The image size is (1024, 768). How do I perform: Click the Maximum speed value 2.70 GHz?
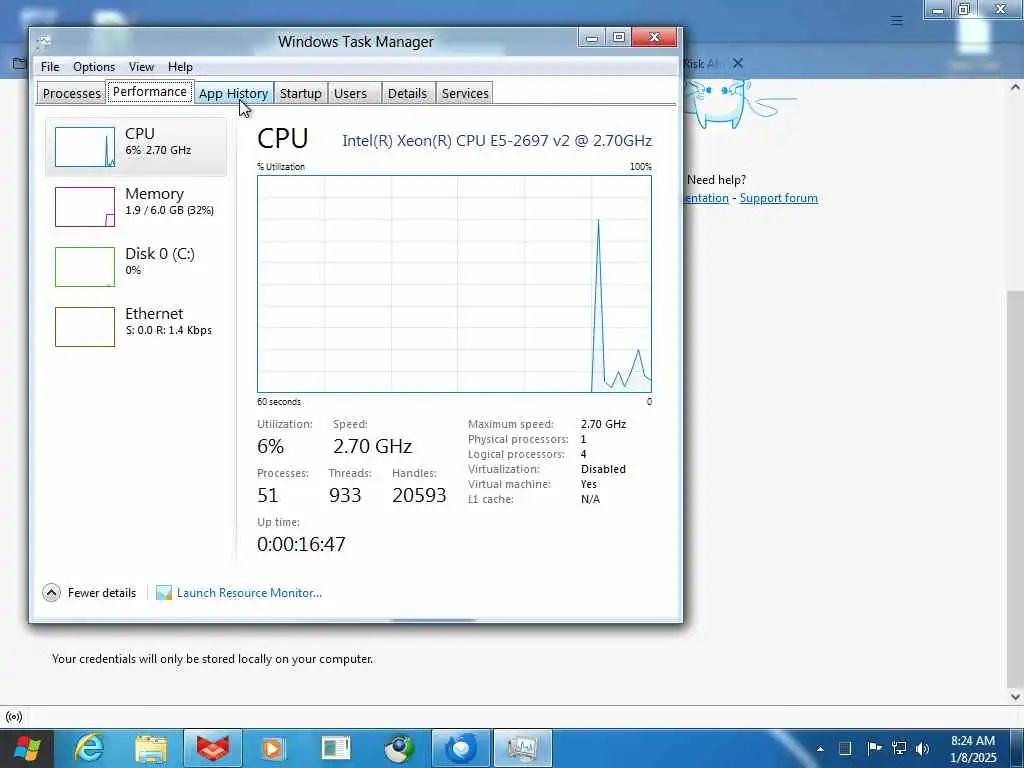603,424
